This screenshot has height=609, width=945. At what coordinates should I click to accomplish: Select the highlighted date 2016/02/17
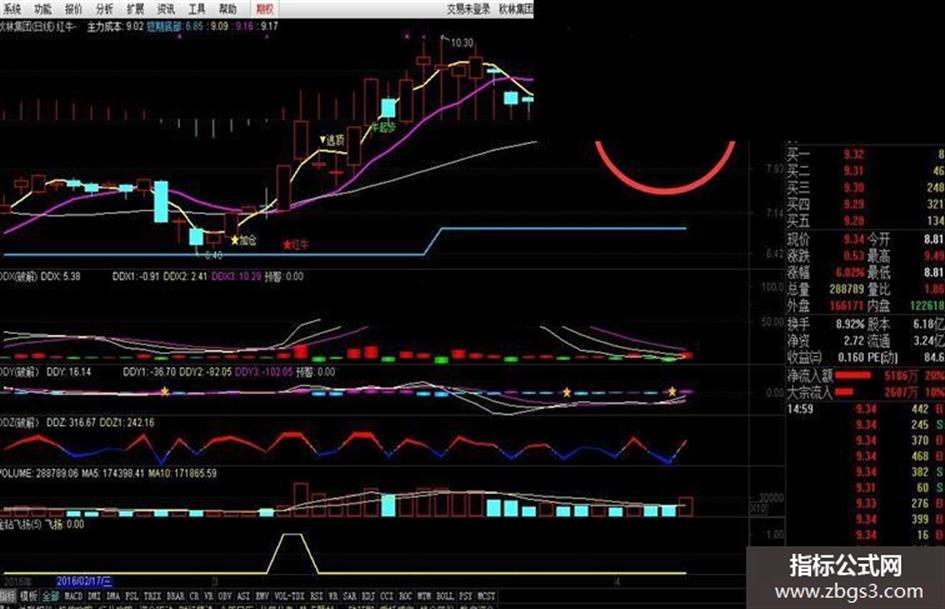84,582
